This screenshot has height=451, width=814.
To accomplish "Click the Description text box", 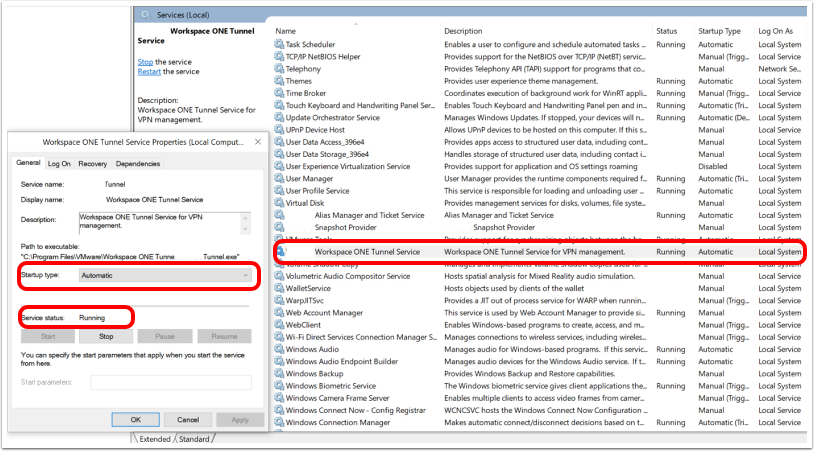I will (160, 223).
